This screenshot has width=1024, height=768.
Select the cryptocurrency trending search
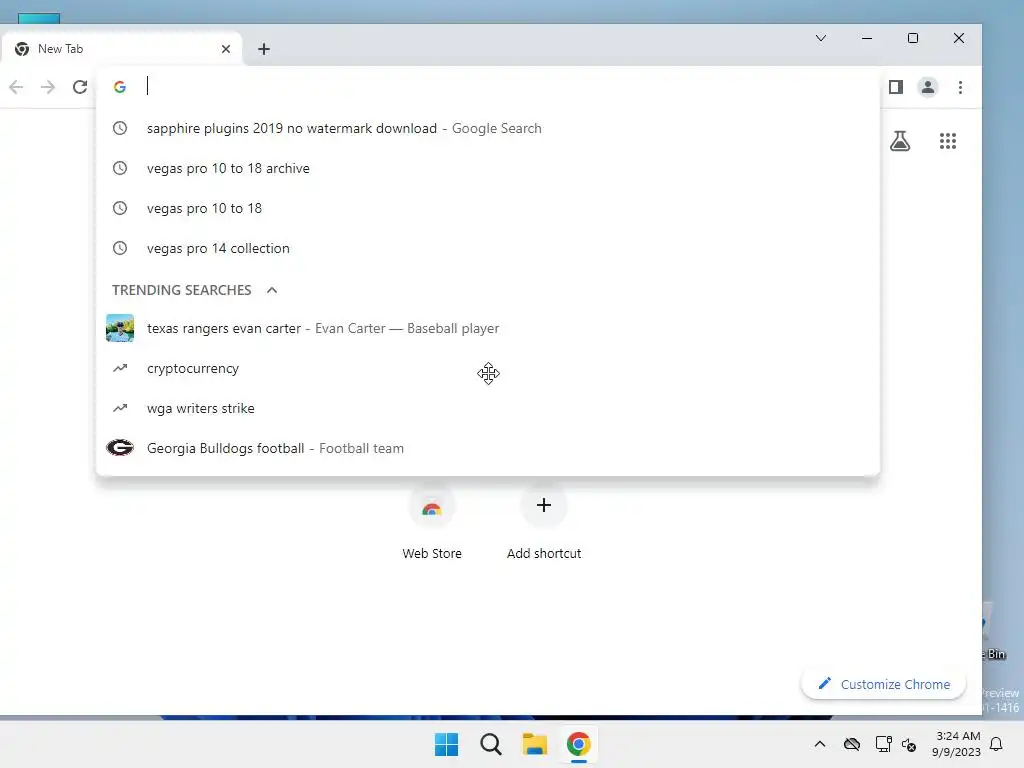tap(488, 368)
